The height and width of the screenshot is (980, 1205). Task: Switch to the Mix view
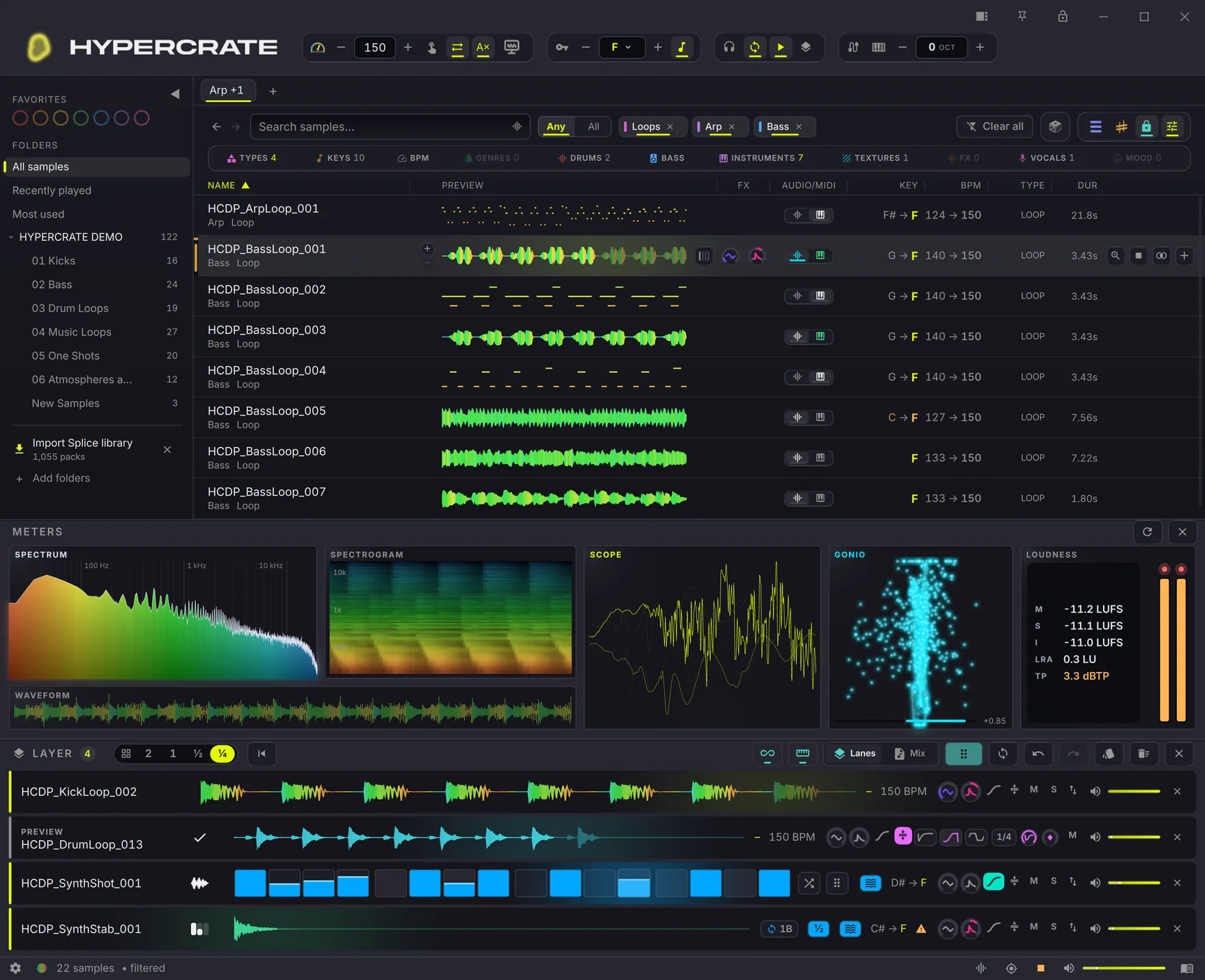pyautogui.click(x=910, y=753)
